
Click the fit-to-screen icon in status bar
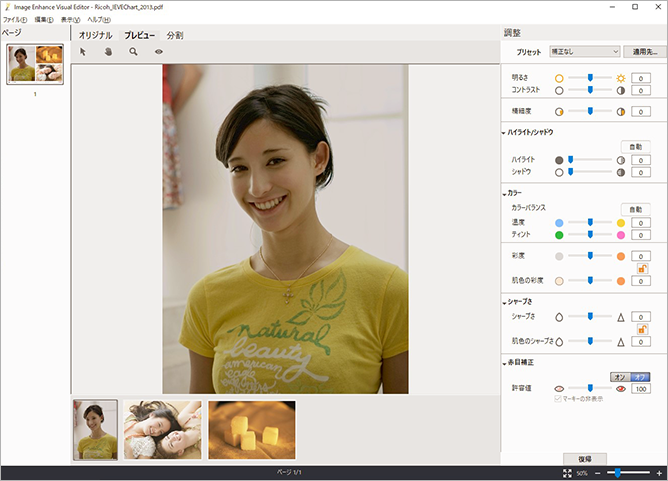[x=567, y=472]
